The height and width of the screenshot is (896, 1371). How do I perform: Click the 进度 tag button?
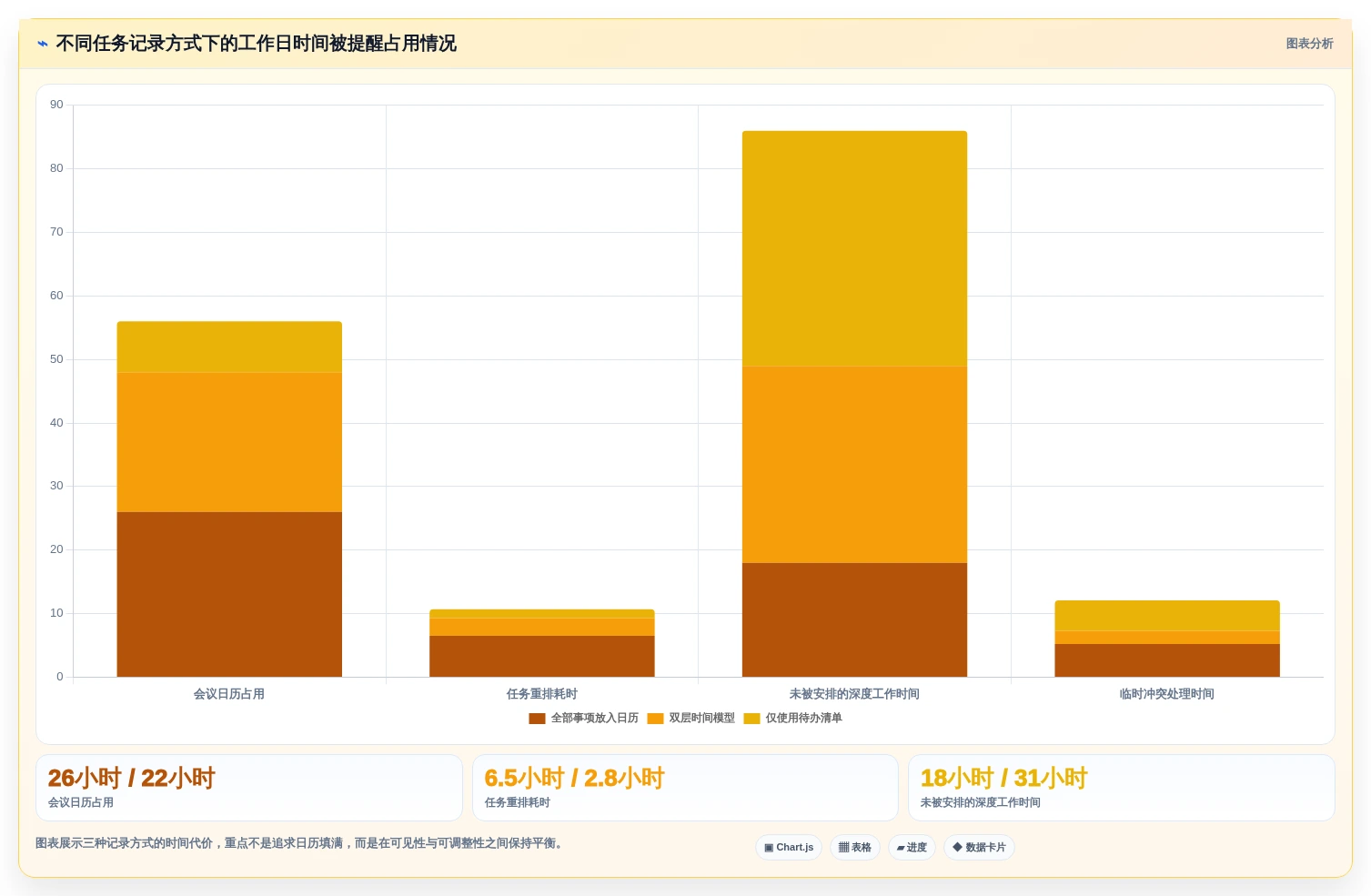pos(912,848)
